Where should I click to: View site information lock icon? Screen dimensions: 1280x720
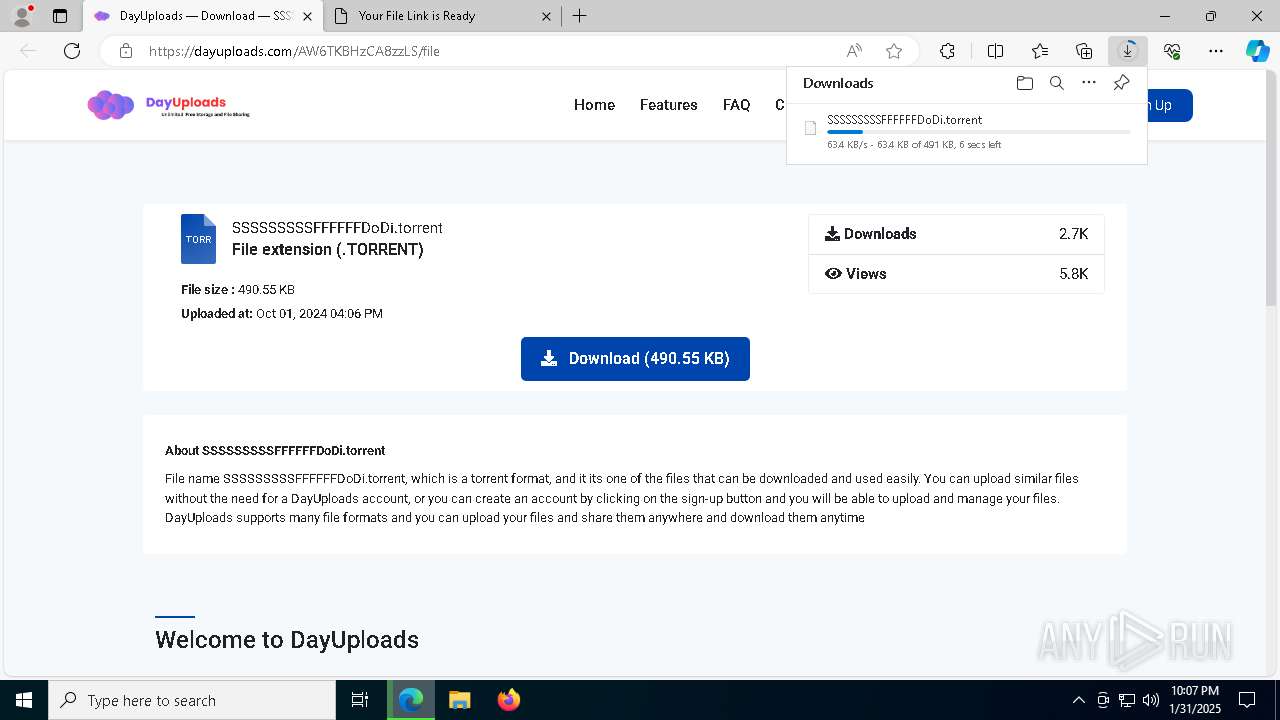[x=126, y=51]
